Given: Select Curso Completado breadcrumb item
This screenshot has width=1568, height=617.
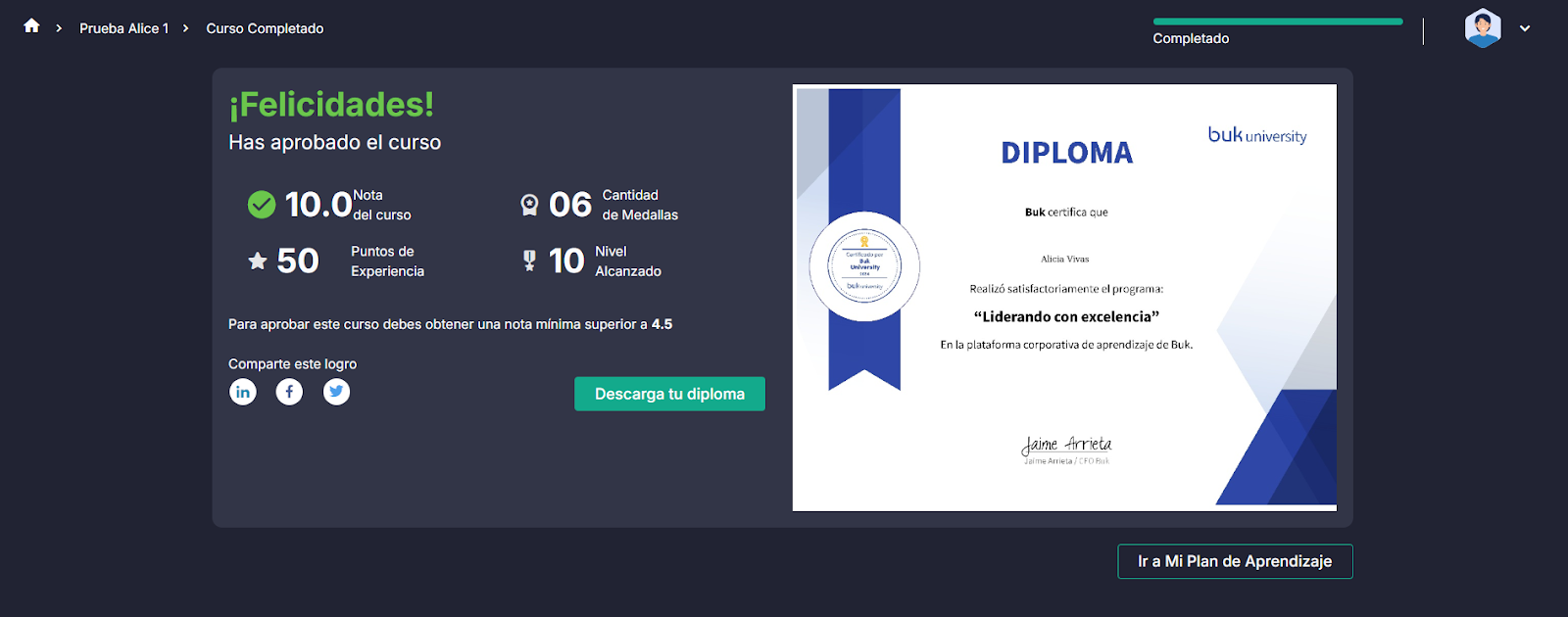Looking at the screenshot, I should pyautogui.click(x=265, y=28).
